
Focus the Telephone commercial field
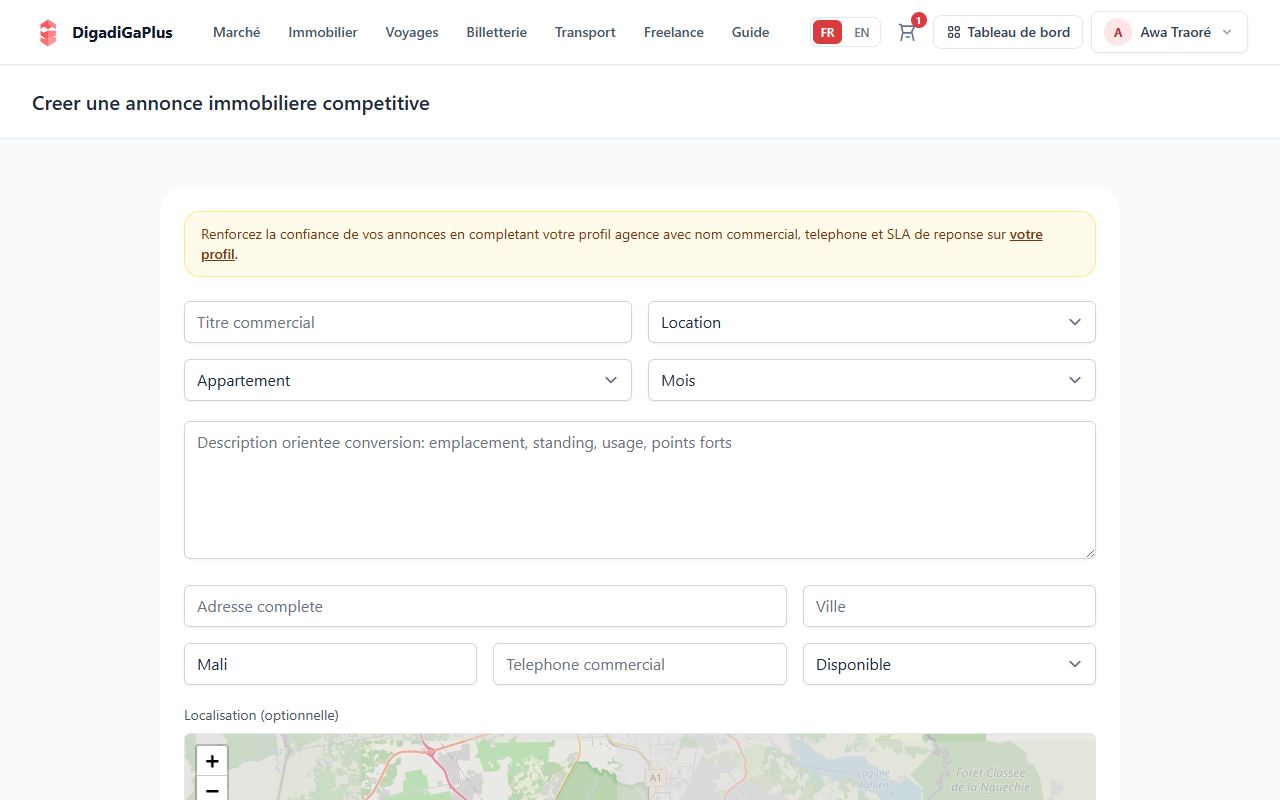(x=640, y=664)
